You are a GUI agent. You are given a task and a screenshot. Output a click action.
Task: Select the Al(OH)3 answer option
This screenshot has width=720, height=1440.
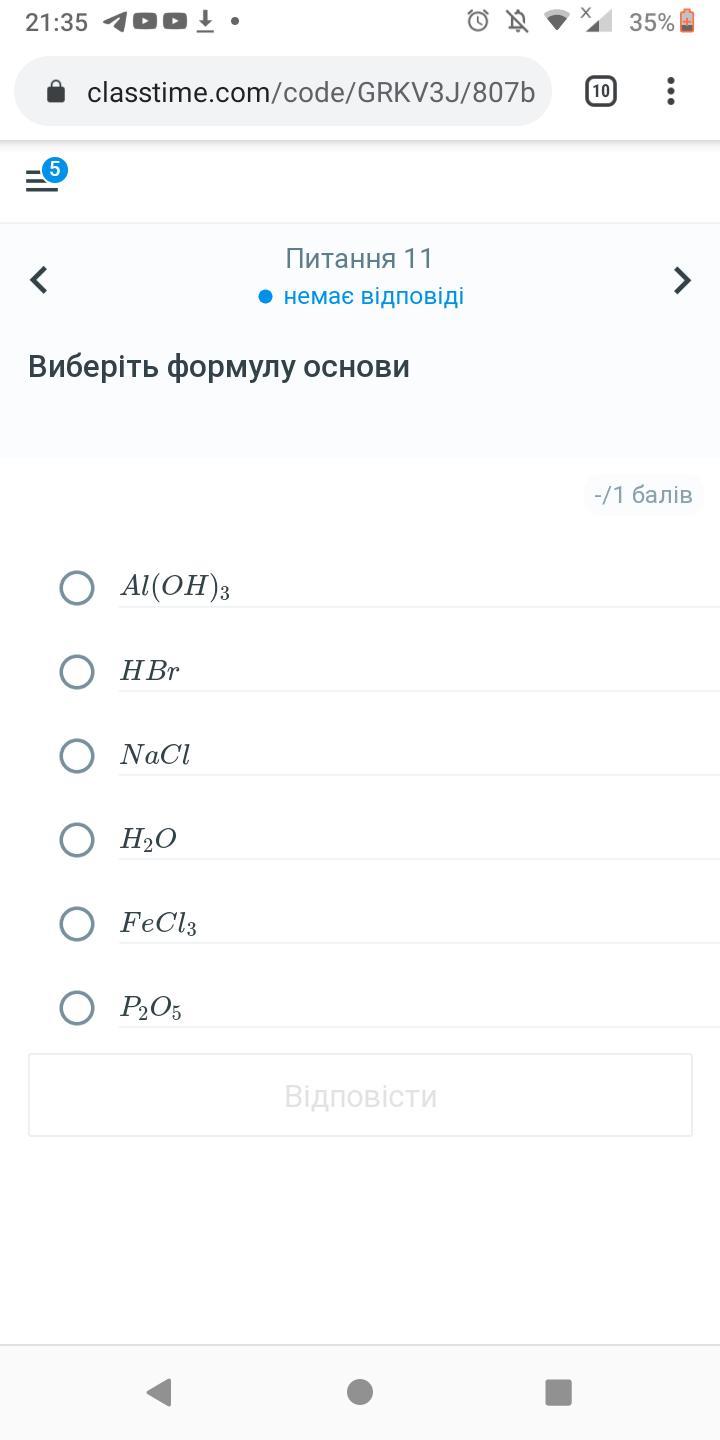[x=77, y=587]
